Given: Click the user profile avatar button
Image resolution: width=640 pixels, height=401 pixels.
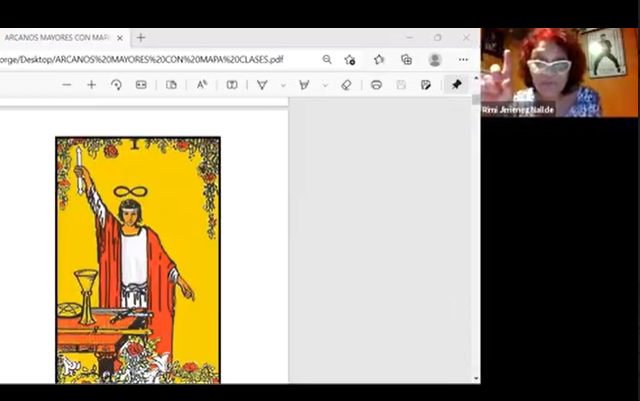Looking at the screenshot, I should [435, 59].
